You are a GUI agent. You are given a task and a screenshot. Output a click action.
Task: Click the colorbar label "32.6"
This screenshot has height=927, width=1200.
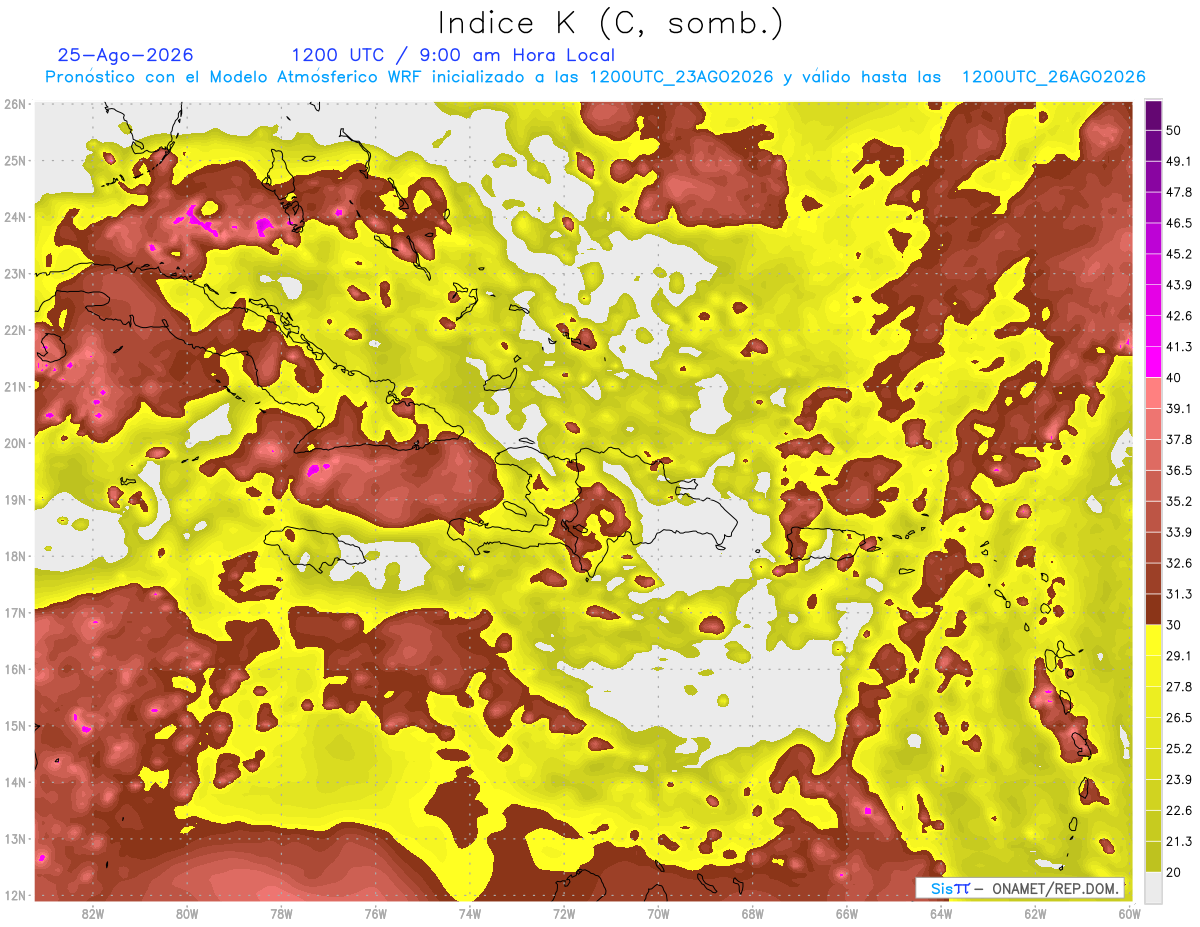tap(1179, 563)
